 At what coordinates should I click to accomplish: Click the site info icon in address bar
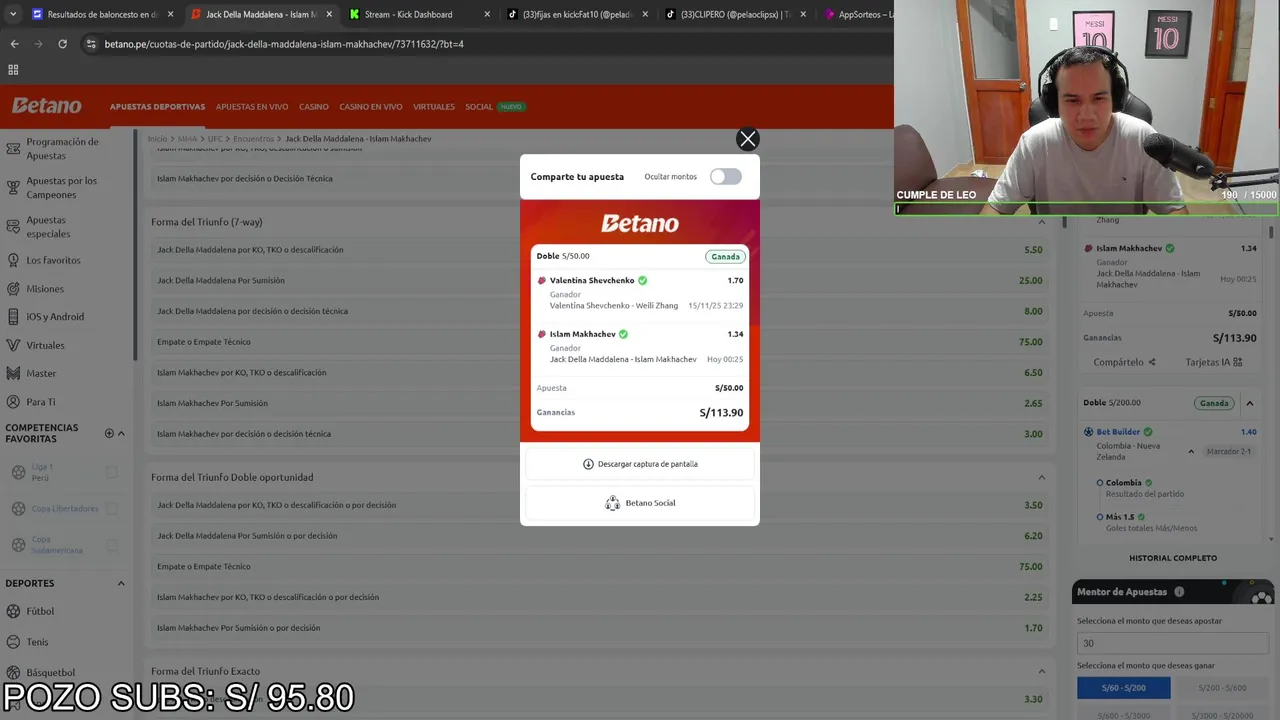pyautogui.click(x=91, y=44)
